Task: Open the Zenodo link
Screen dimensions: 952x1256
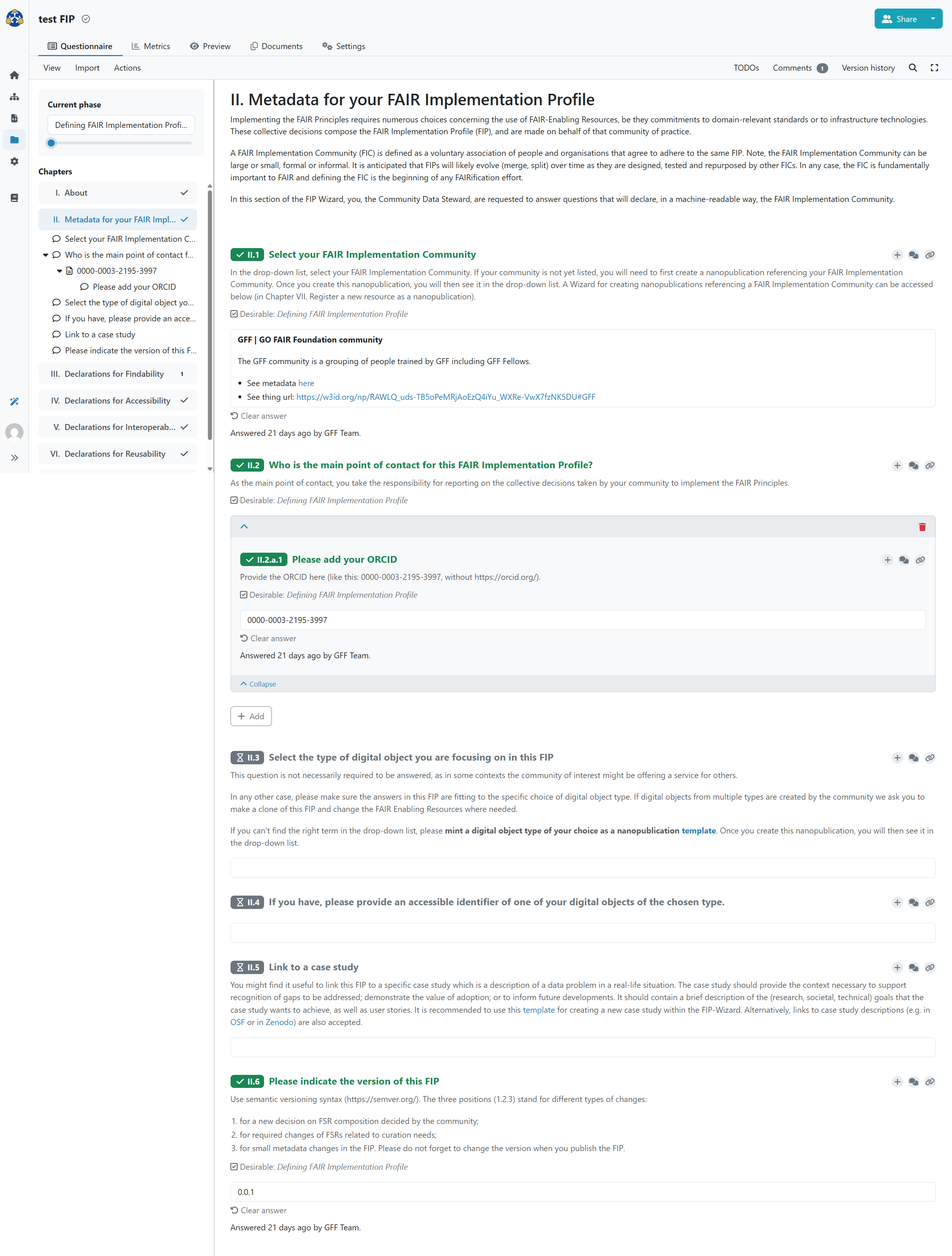Action: pyautogui.click(x=279, y=1022)
